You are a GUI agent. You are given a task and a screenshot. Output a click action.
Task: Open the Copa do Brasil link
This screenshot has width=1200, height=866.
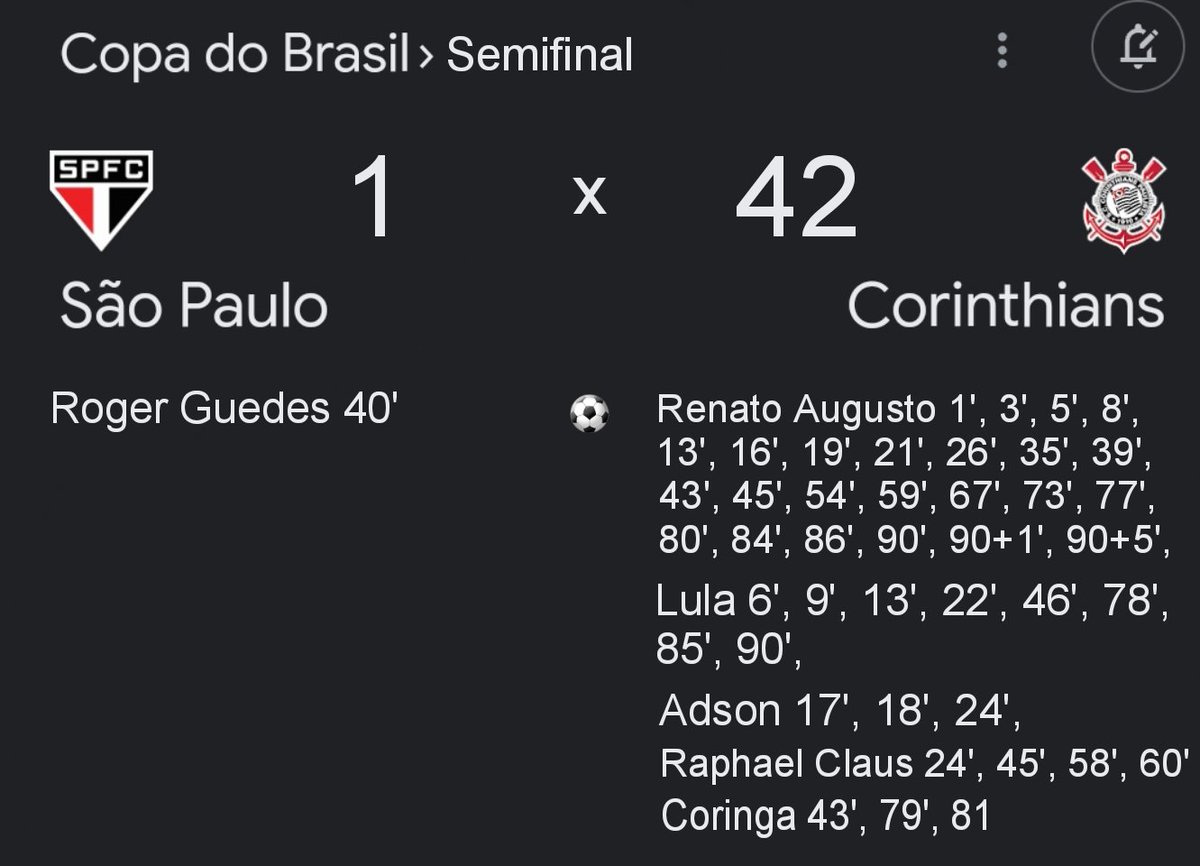[x=235, y=54]
